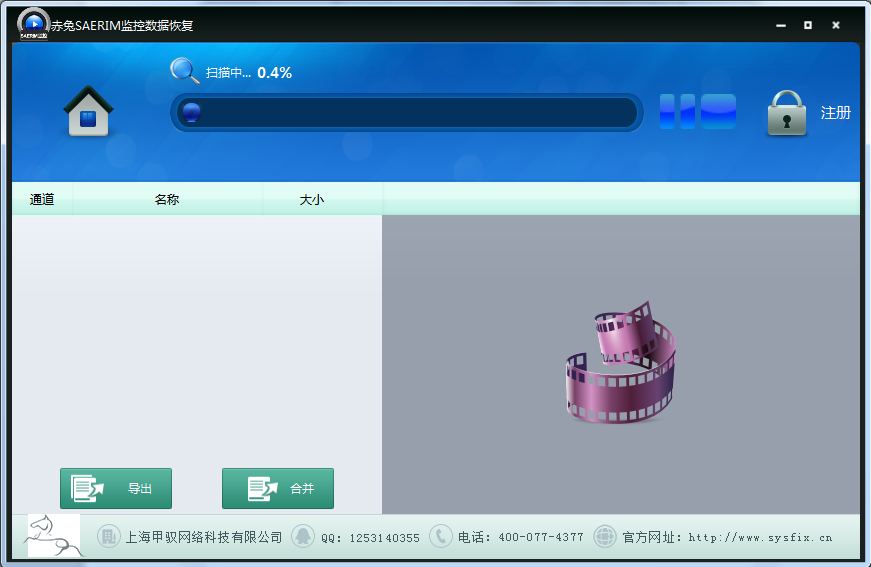
Task: Click the app logo in title bar
Action: [x=33, y=24]
